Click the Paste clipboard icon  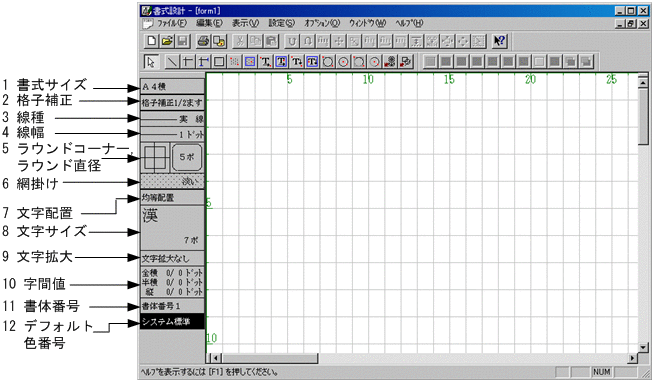[271, 41]
